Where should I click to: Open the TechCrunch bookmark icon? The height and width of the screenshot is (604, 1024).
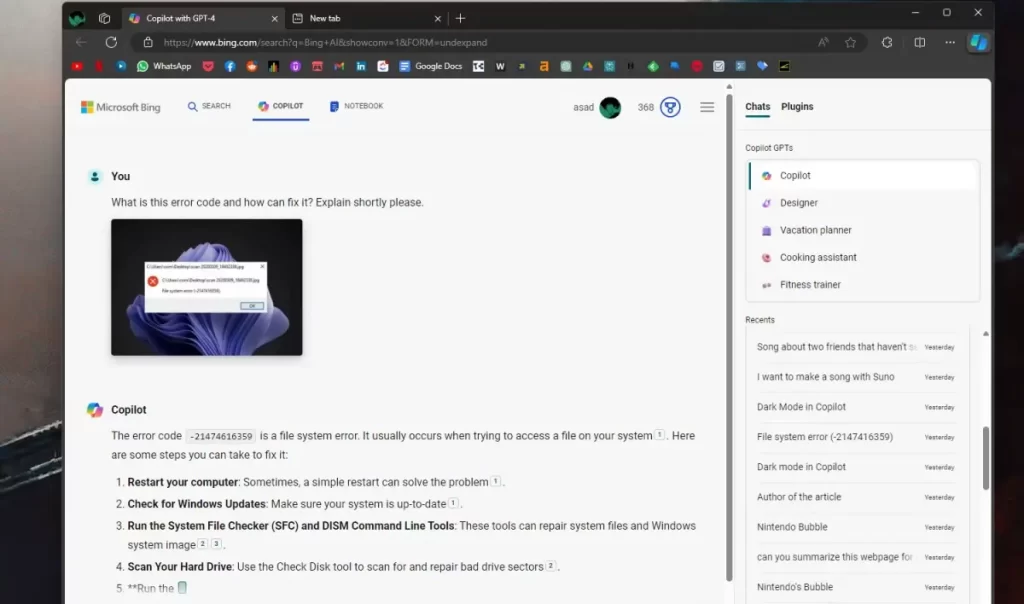[x=478, y=66]
